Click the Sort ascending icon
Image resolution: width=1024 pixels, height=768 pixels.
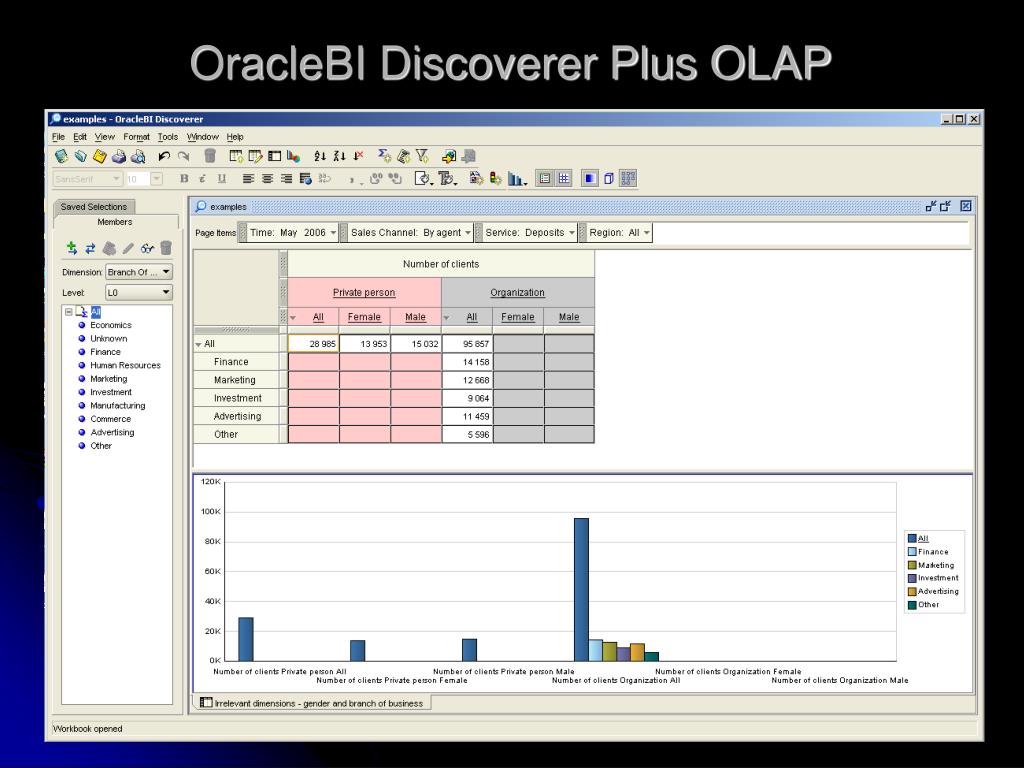(320, 156)
